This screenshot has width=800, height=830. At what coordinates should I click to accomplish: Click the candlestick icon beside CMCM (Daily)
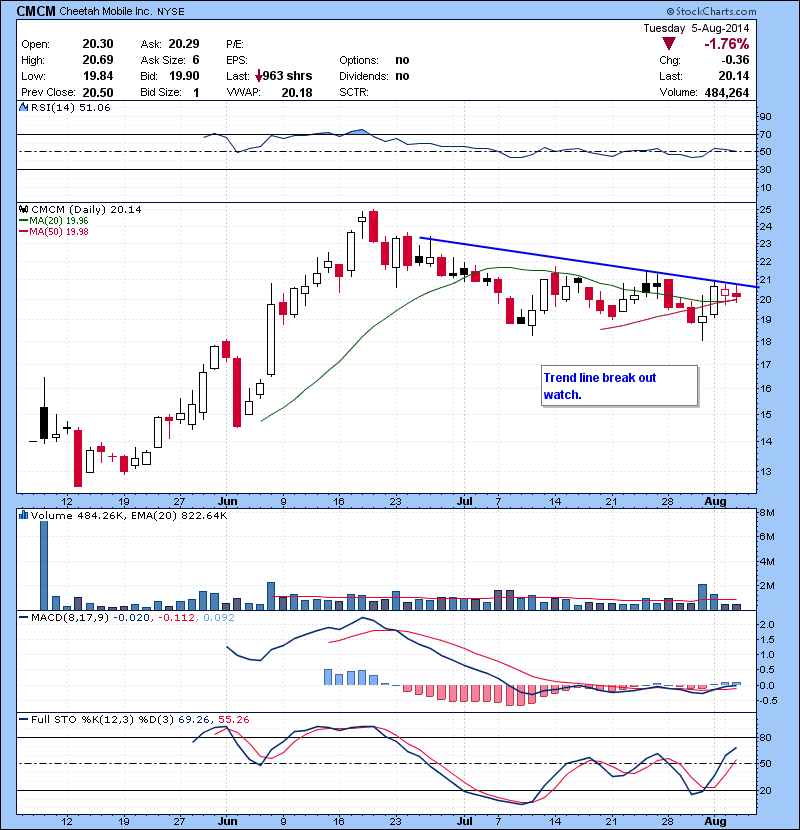23,210
